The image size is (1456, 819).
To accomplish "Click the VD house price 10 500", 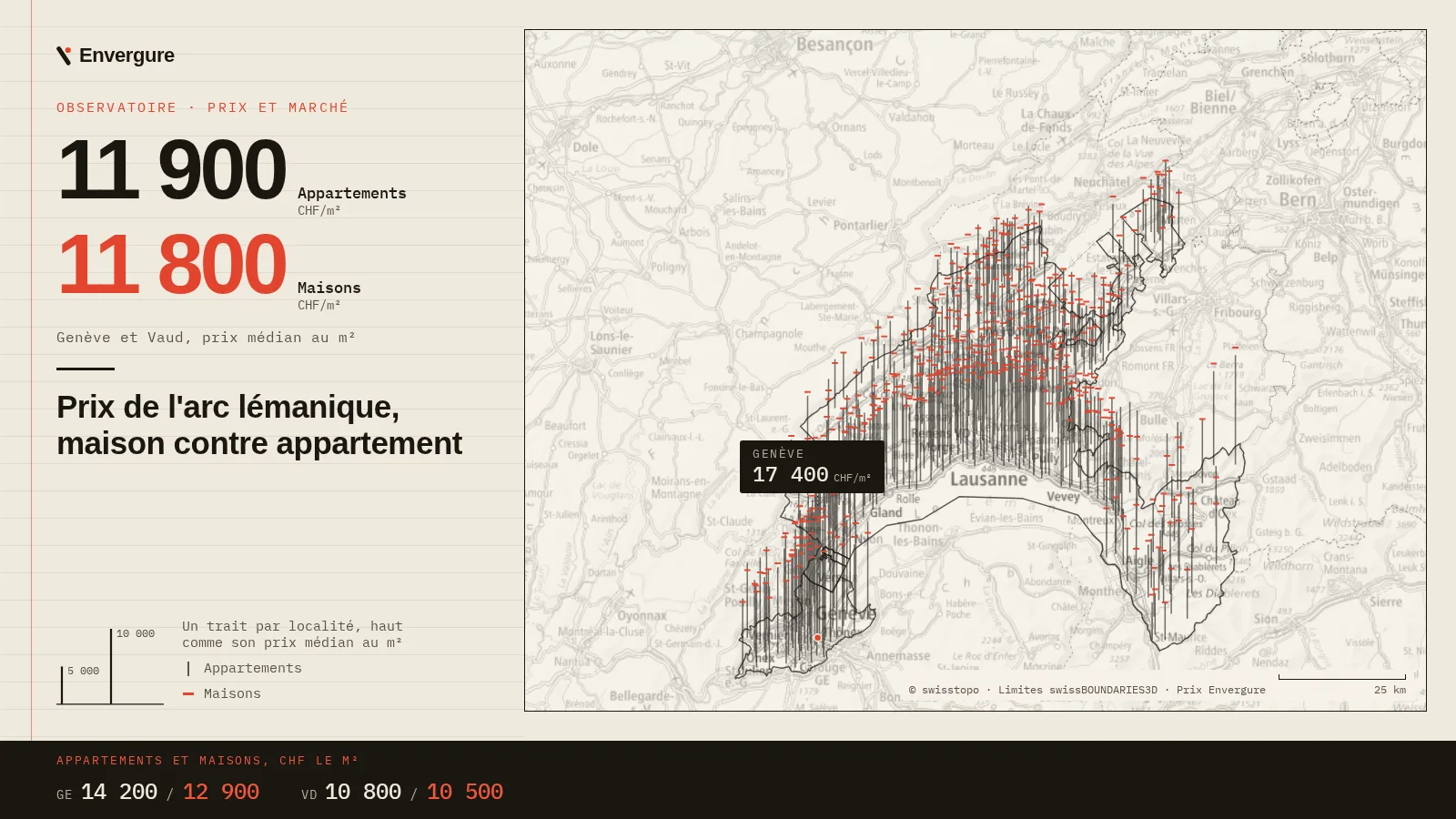I will [465, 792].
